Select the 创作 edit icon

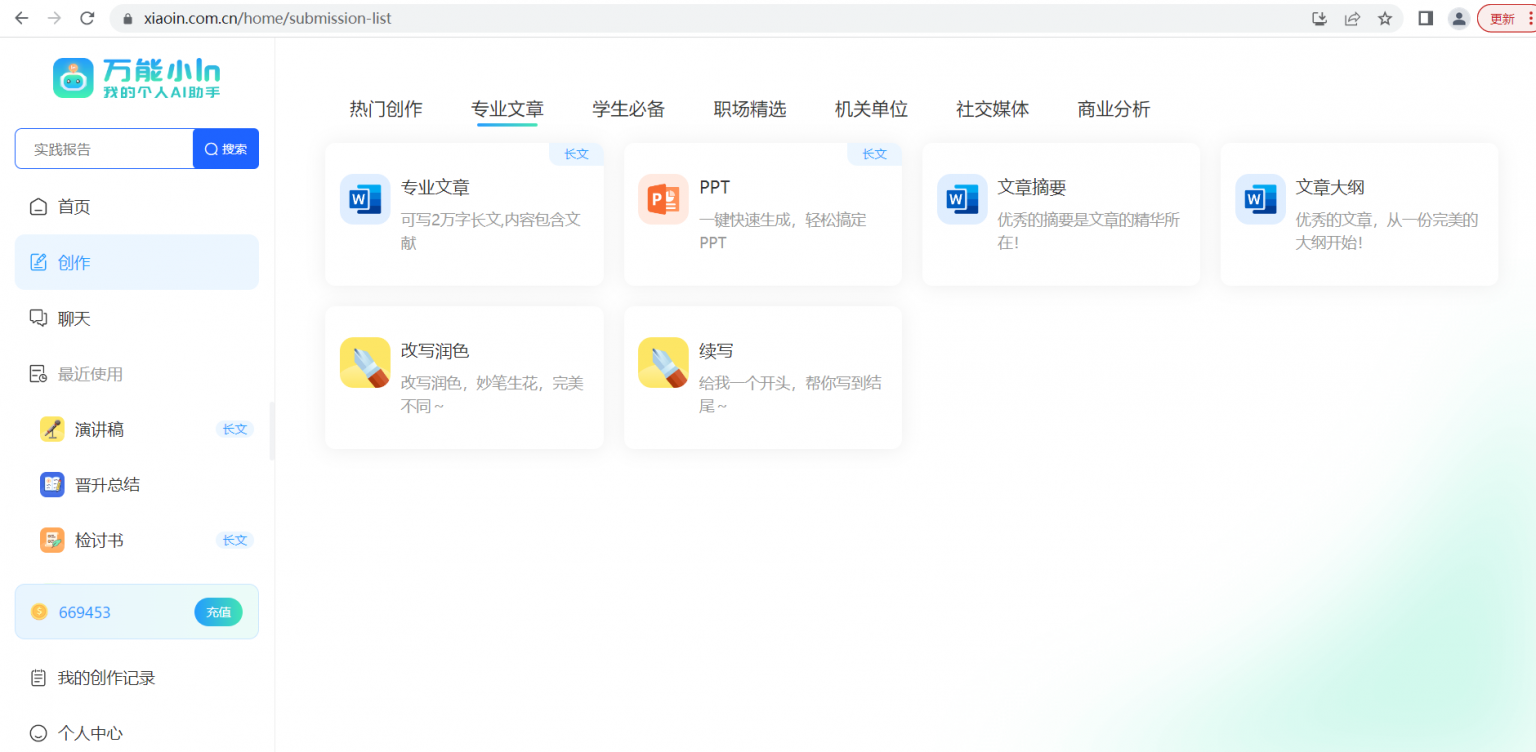coord(38,262)
